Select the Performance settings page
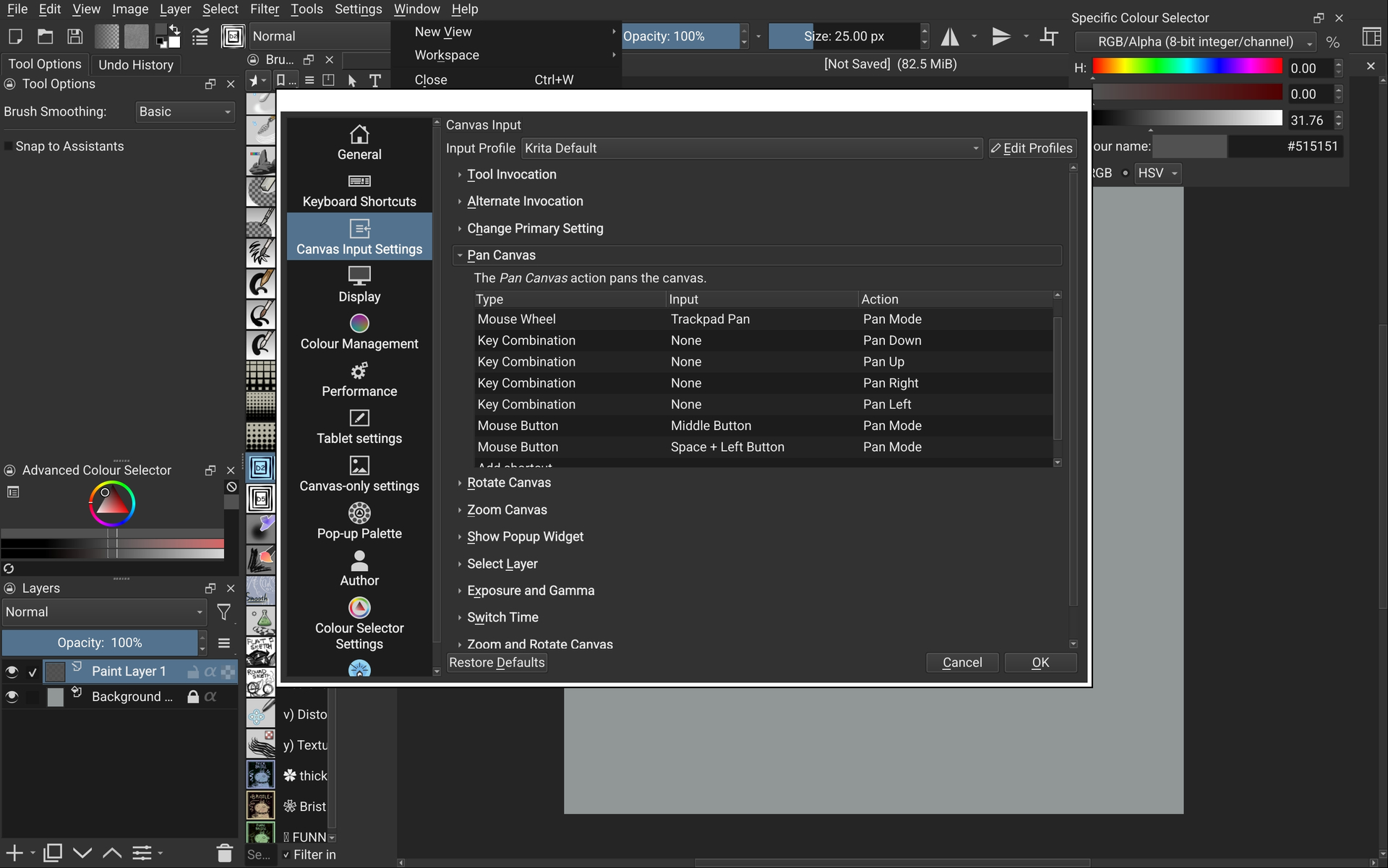 point(359,380)
